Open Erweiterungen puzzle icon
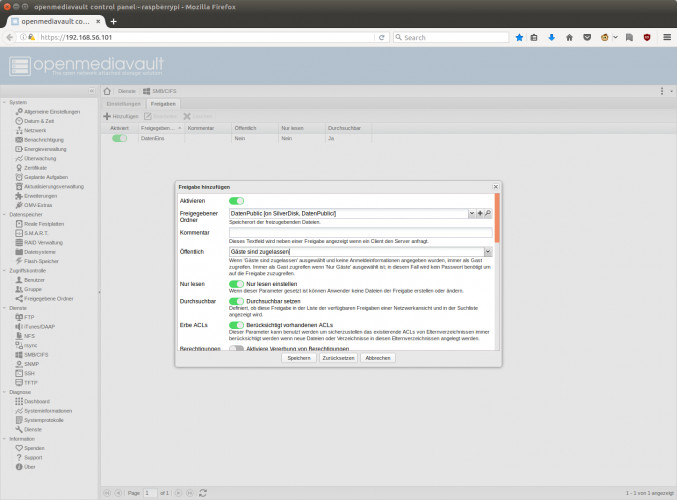The height and width of the screenshot is (500, 677). coord(19,196)
